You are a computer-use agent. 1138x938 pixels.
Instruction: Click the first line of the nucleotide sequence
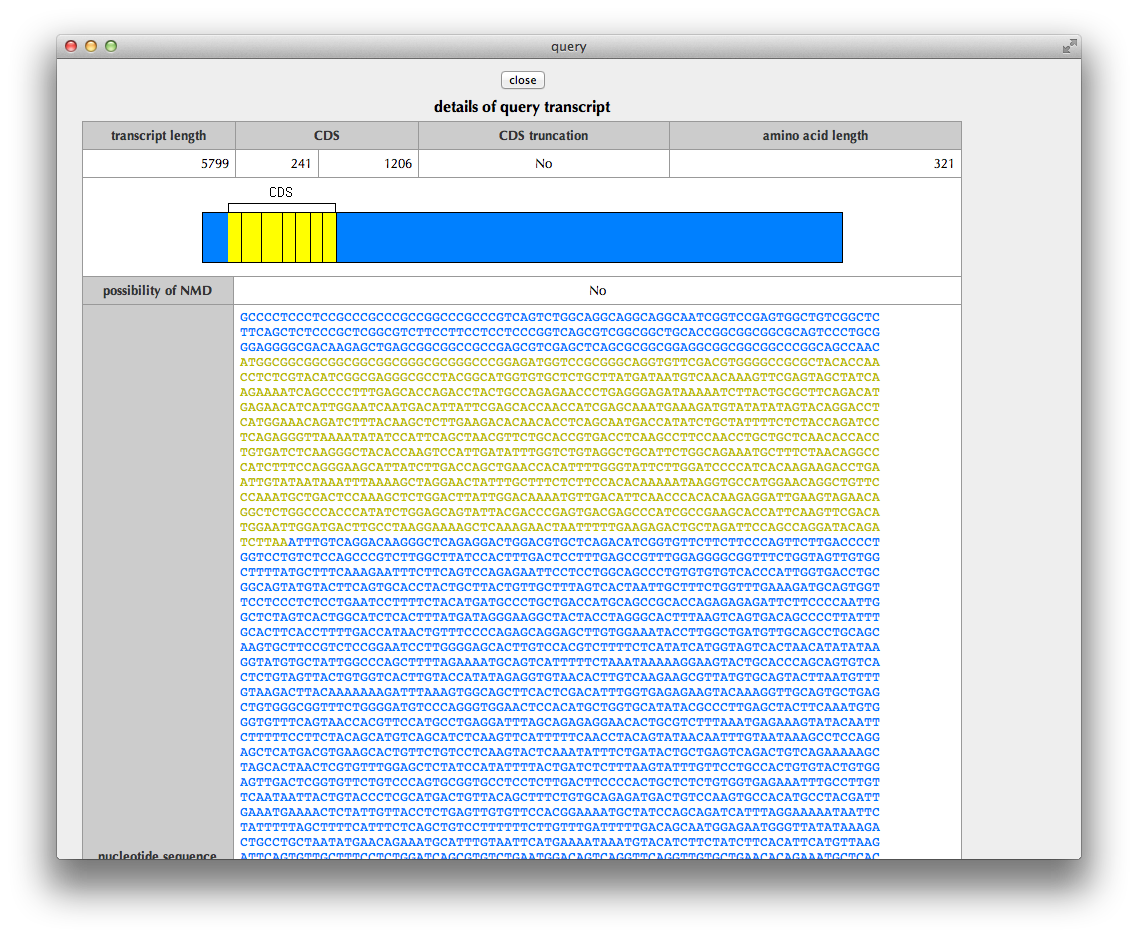coord(560,318)
